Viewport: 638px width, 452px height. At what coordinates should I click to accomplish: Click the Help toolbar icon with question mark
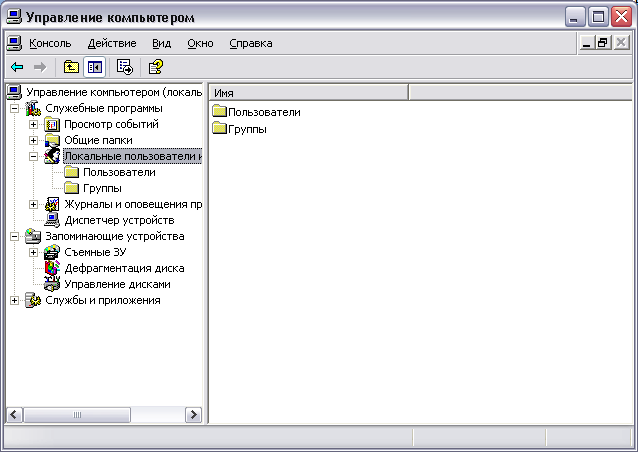click(x=156, y=67)
